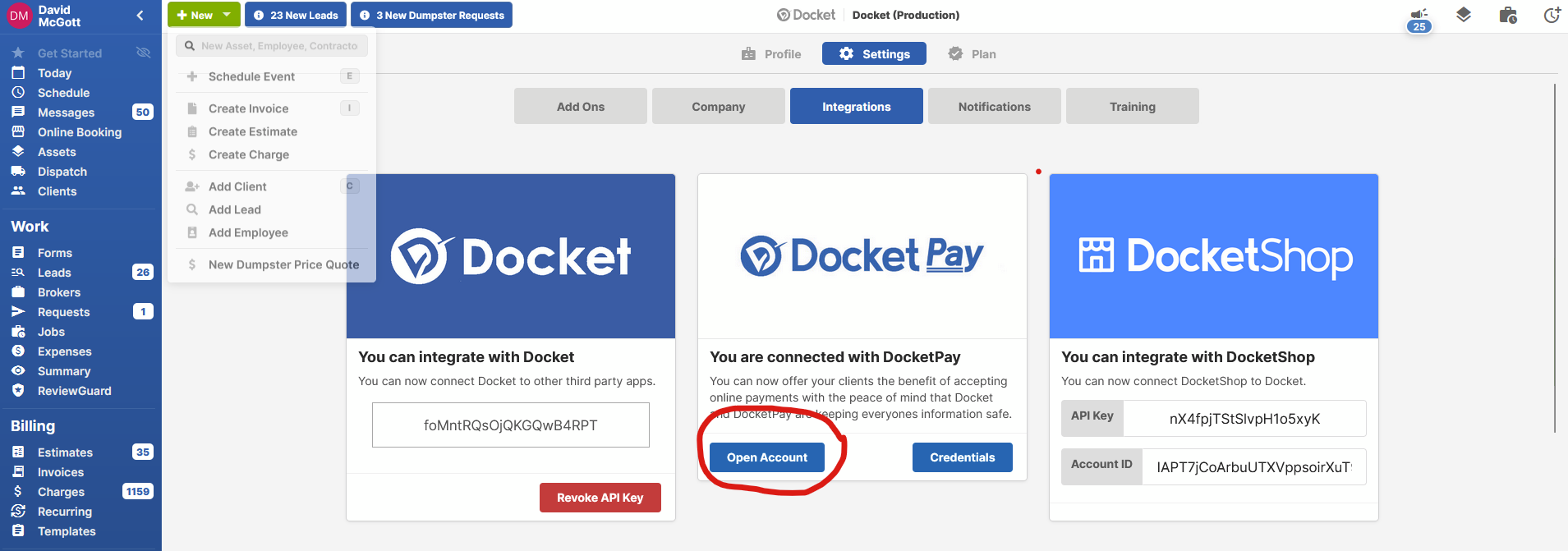Click the add time clock icon
Viewport: 1568px width, 551px height.
click(x=1552, y=15)
